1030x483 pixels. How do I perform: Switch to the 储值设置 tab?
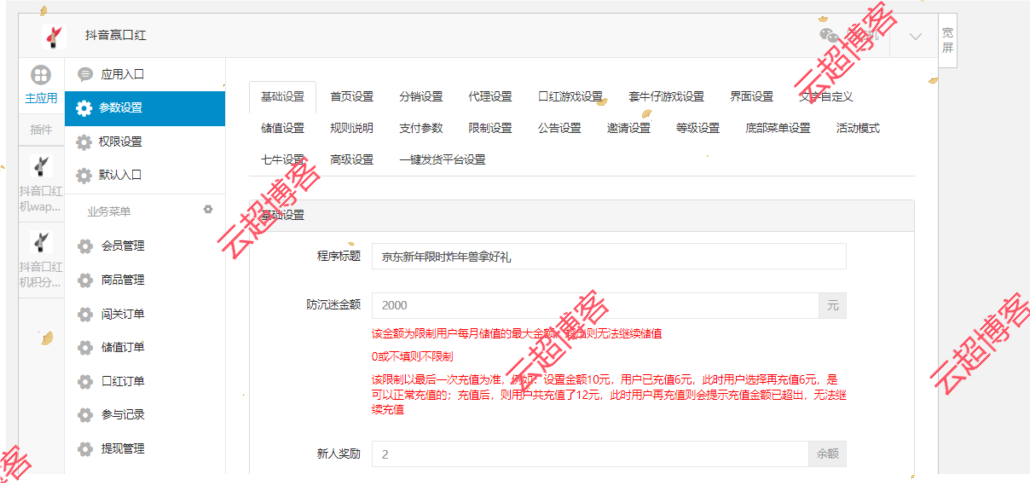coord(282,129)
